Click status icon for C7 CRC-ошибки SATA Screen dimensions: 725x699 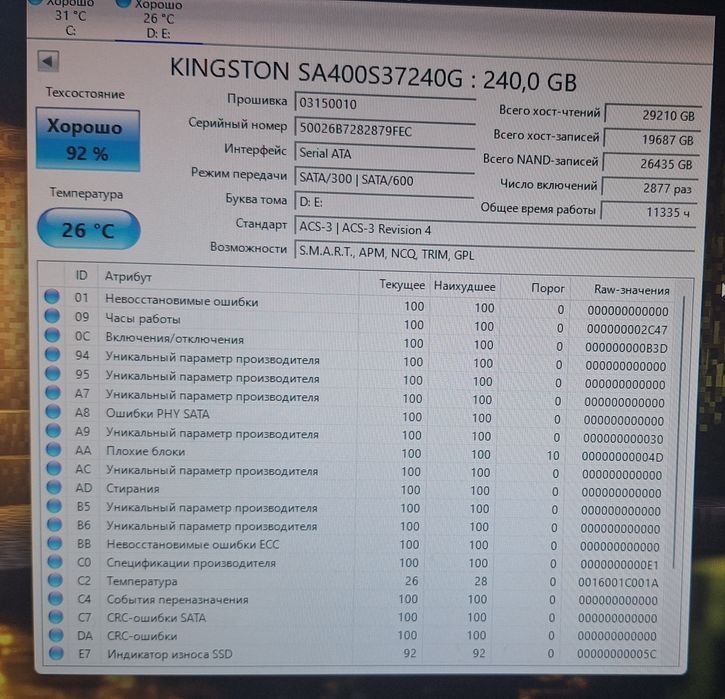coord(56,616)
